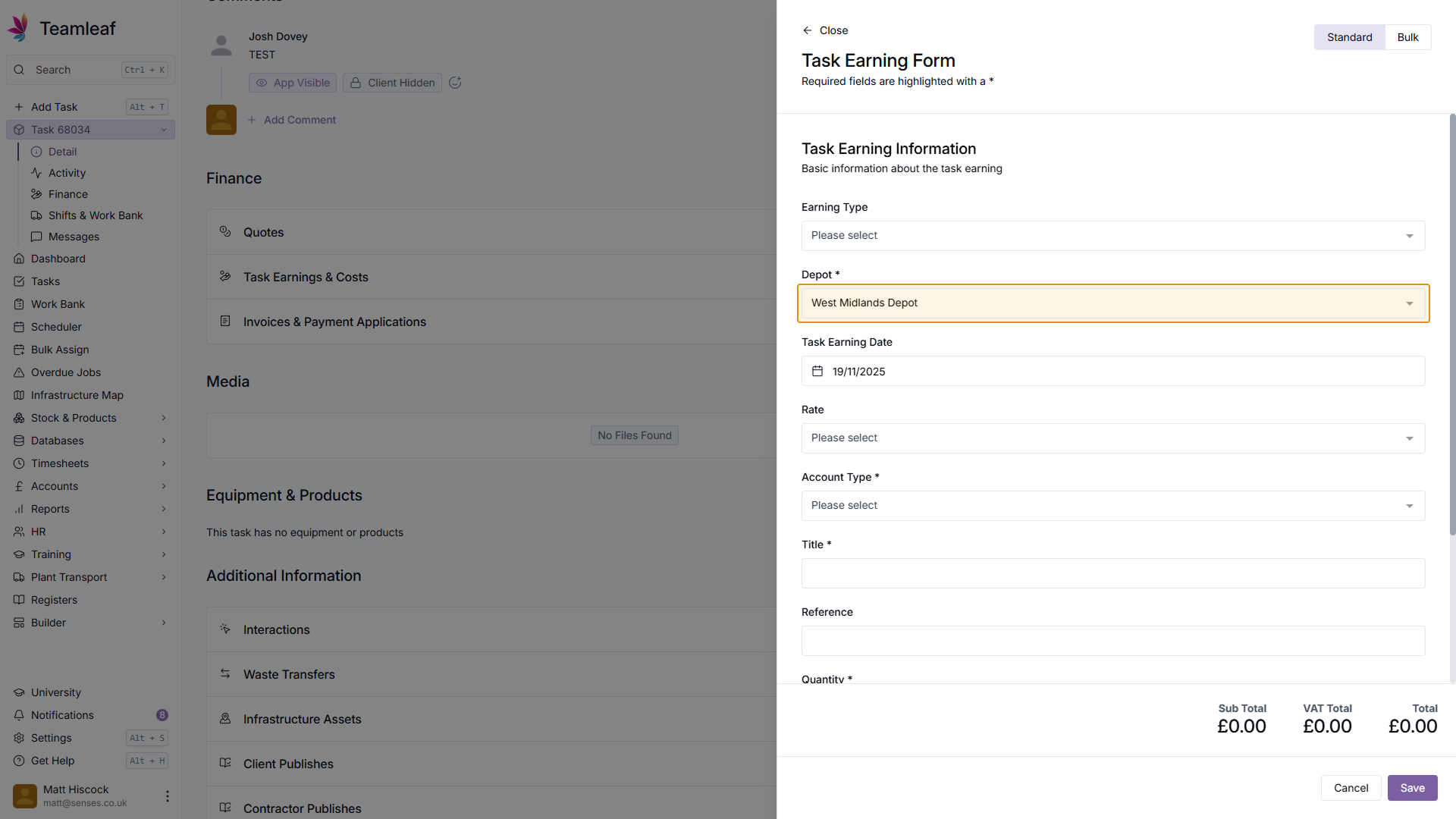Expand Stock & Products submenu
The image size is (1456, 819).
[x=164, y=418]
